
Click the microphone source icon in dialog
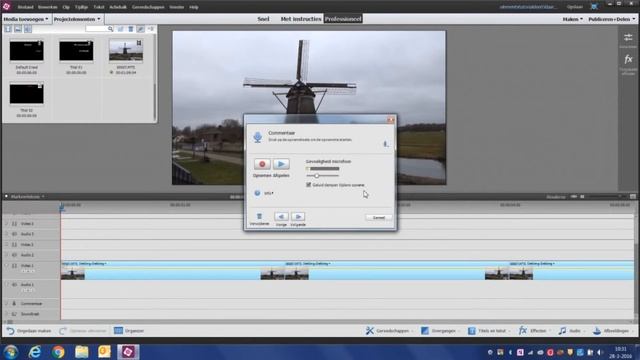386,144
